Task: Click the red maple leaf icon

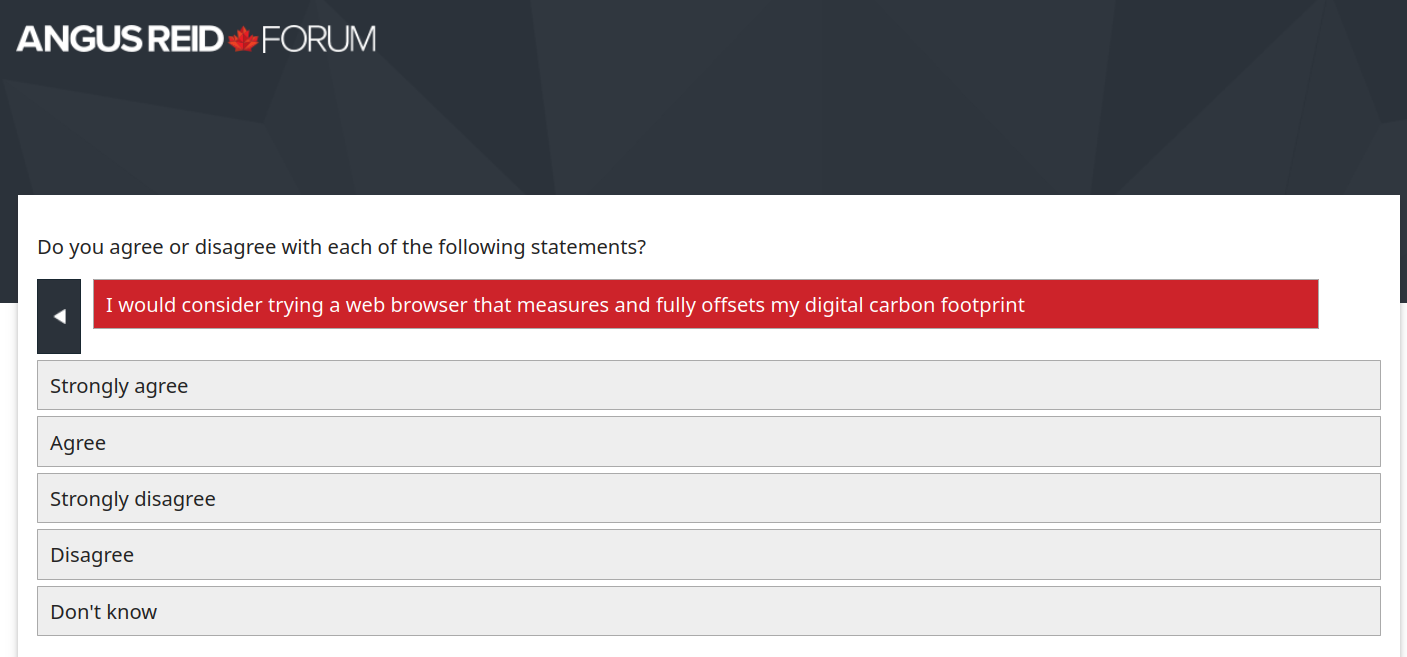Action: pyautogui.click(x=243, y=40)
